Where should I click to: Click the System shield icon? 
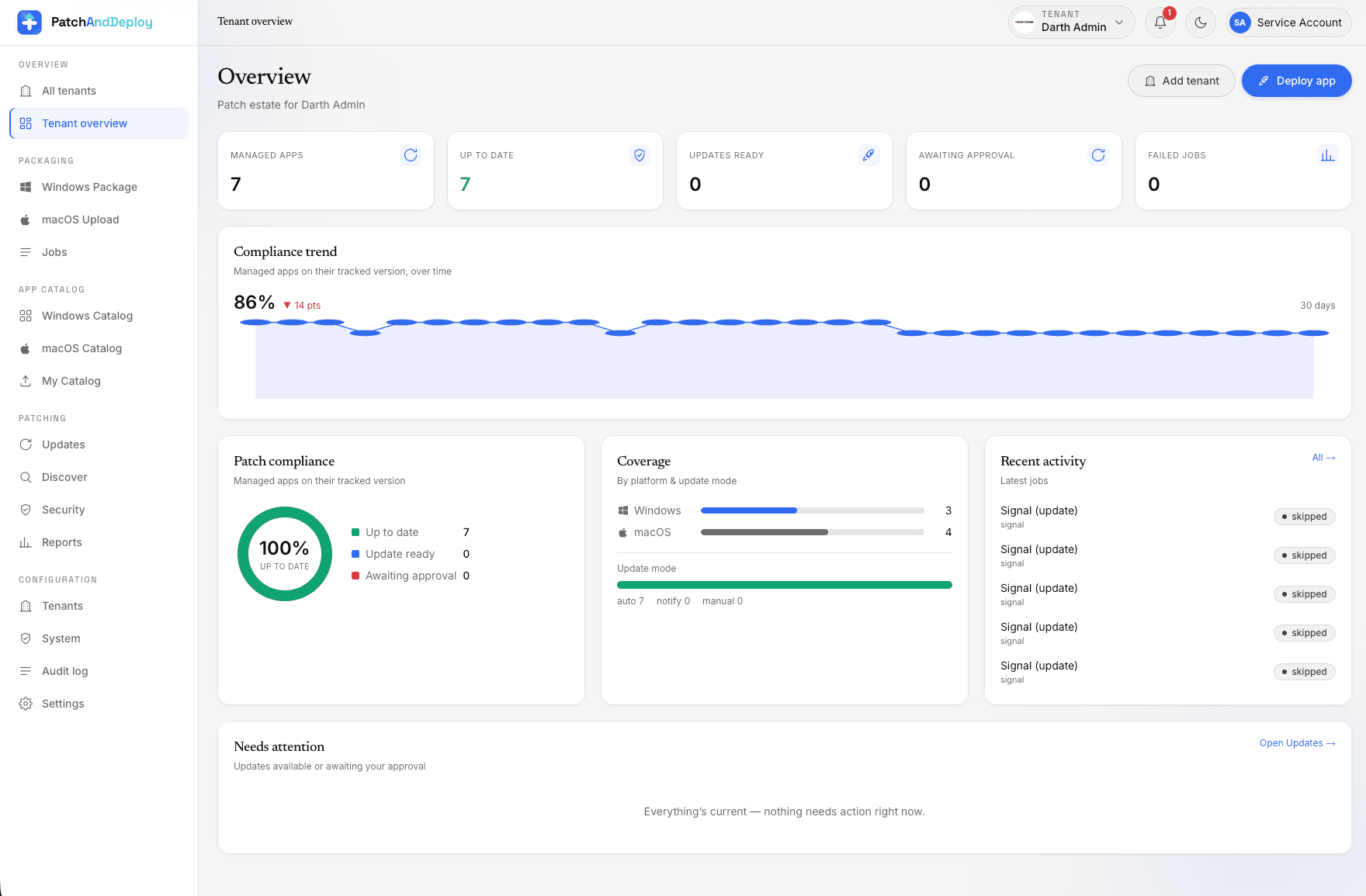coord(26,638)
